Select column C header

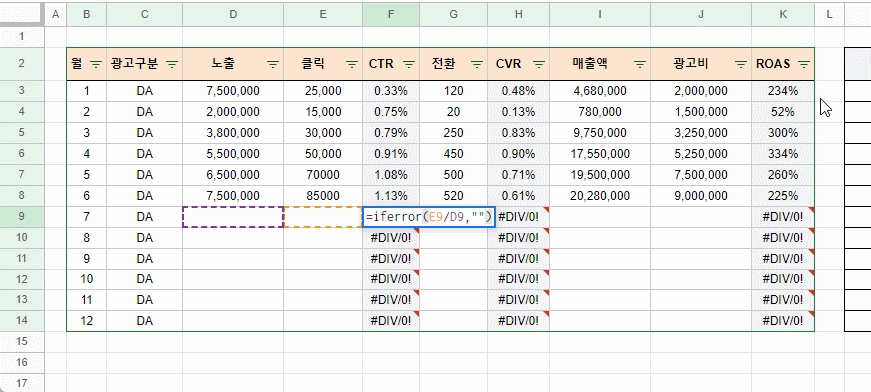tap(144, 15)
